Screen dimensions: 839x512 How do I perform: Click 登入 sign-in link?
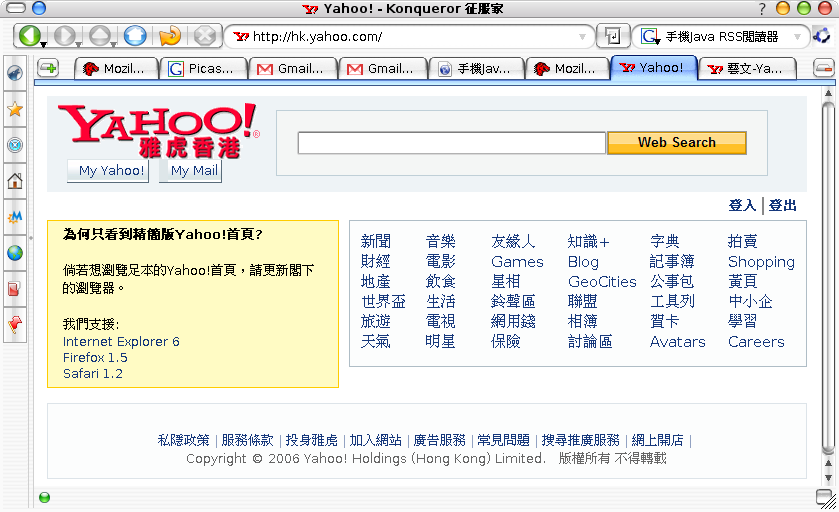(742, 205)
